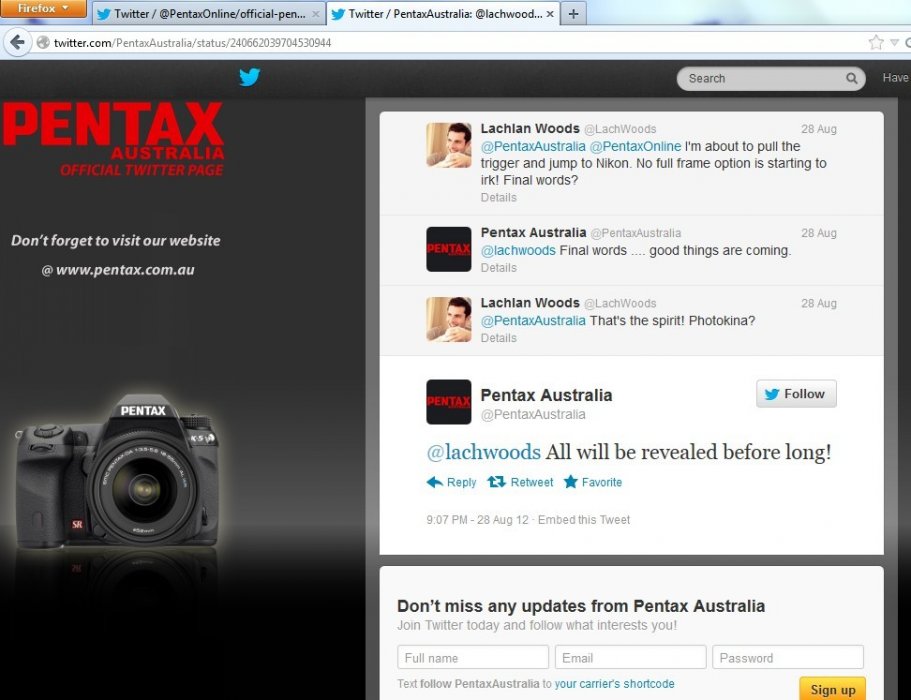Bookmark page with the star icon
This screenshot has height=700, width=911.
[x=876, y=42]
